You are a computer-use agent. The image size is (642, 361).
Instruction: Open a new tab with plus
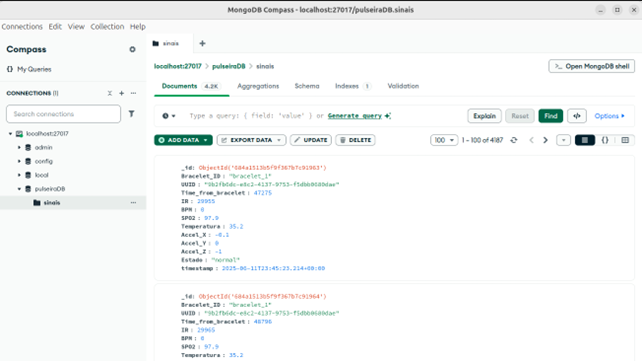coord(202,43)
